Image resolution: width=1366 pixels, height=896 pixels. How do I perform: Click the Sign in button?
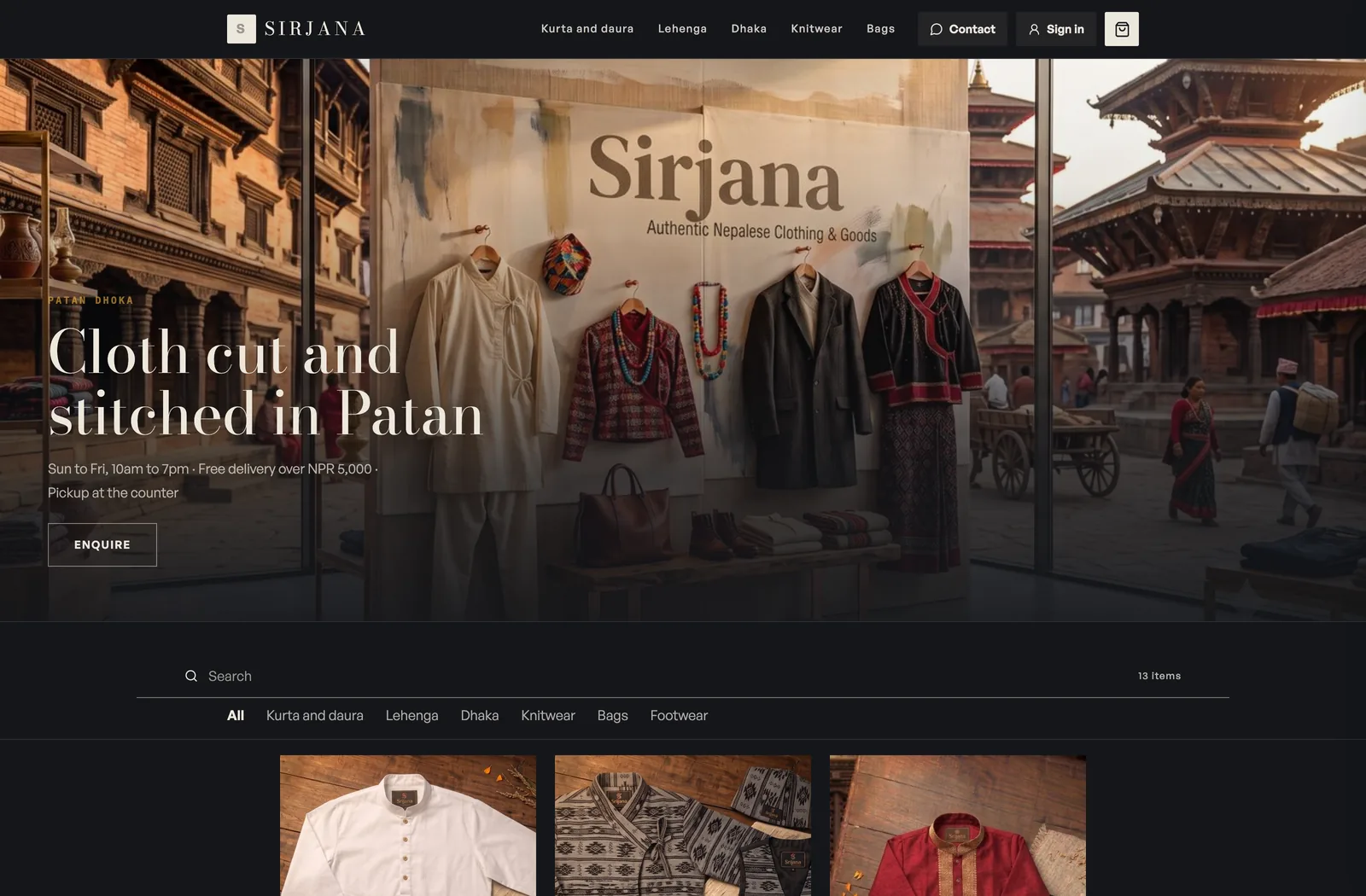1056,29
